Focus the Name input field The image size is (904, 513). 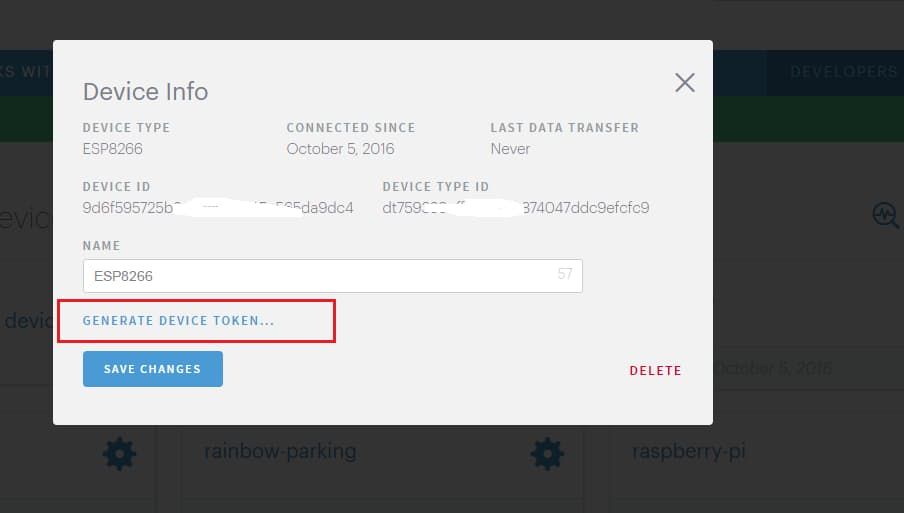318,276
